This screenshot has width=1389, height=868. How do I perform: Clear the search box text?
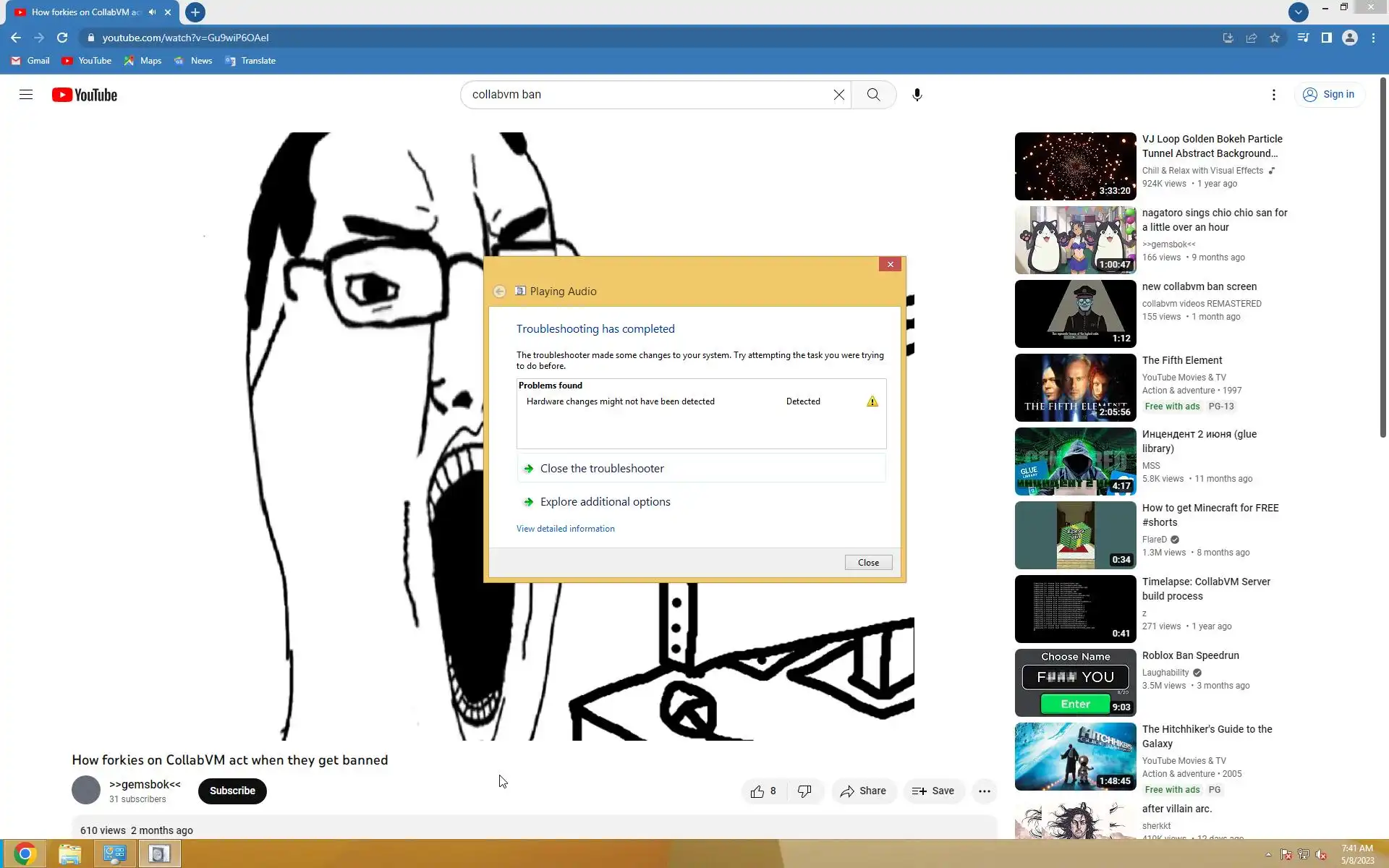(838, 95)
